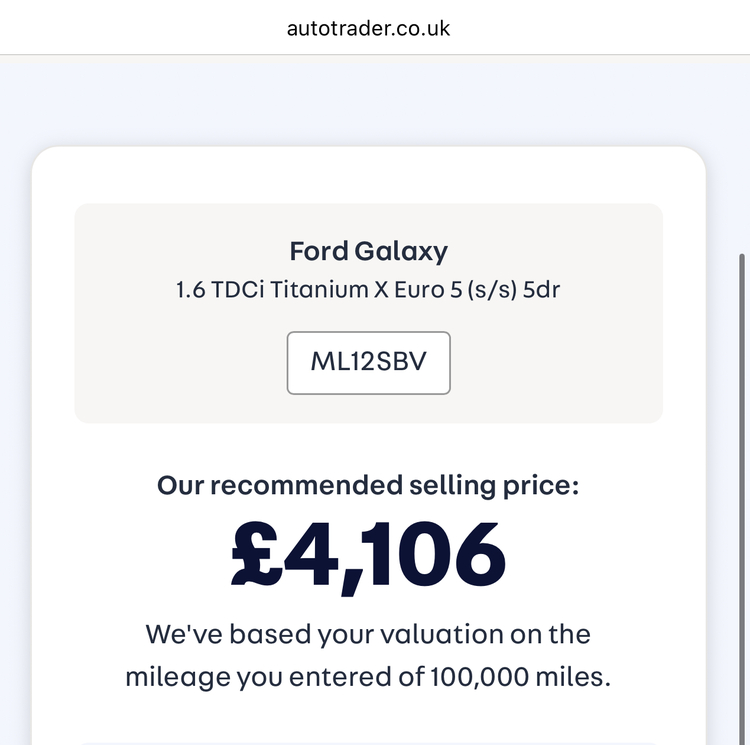The width and height of the screenshot is (750, 745).
Task: Click the words Our recommended
Action: 259,486
